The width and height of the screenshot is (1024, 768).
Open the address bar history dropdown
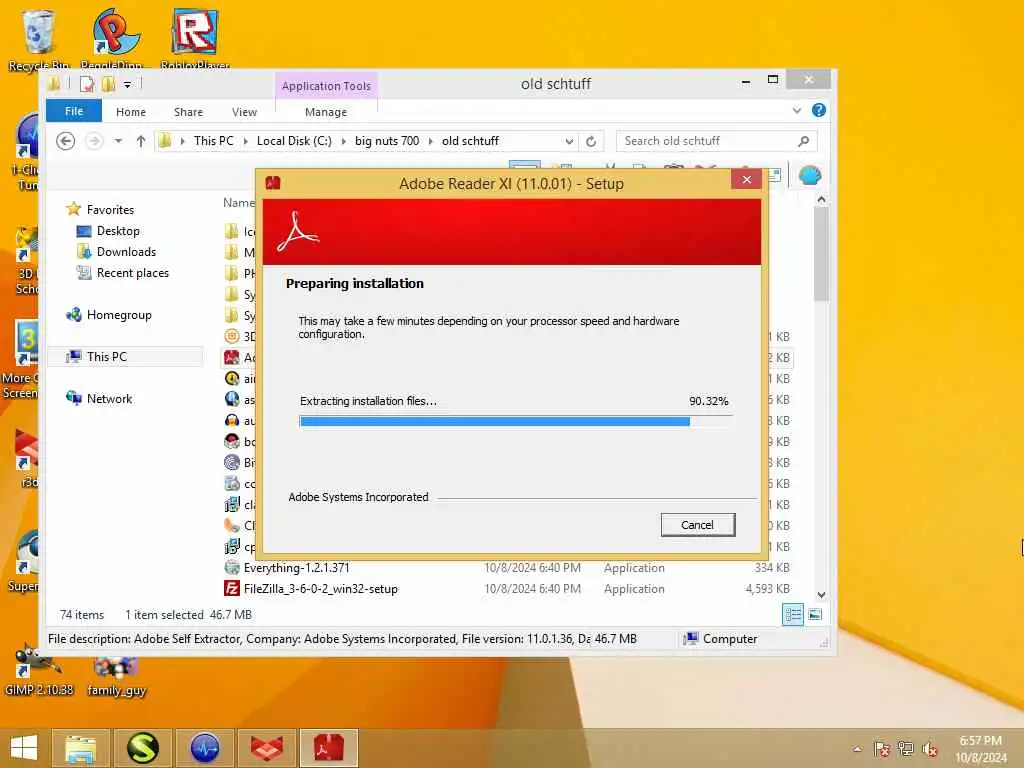coord(569,141)
